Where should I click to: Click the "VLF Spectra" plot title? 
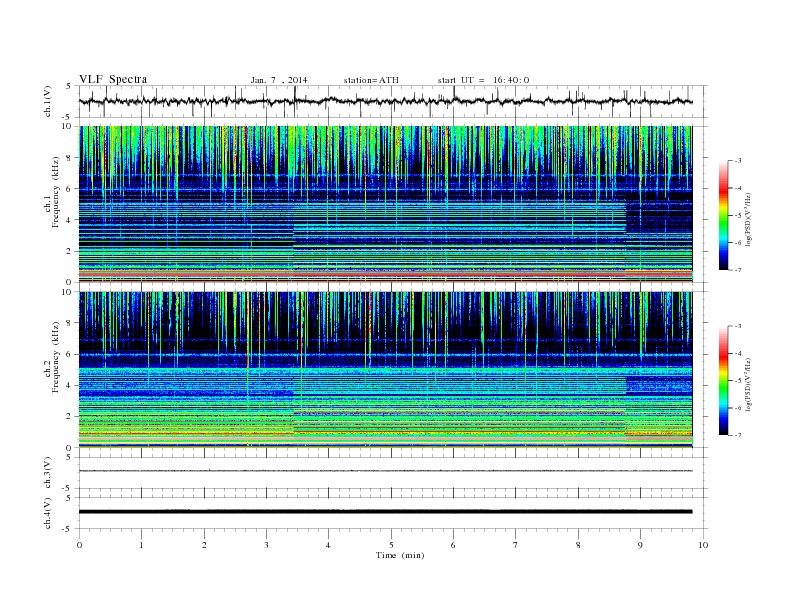pyautogui.click(x=113, y=79)
